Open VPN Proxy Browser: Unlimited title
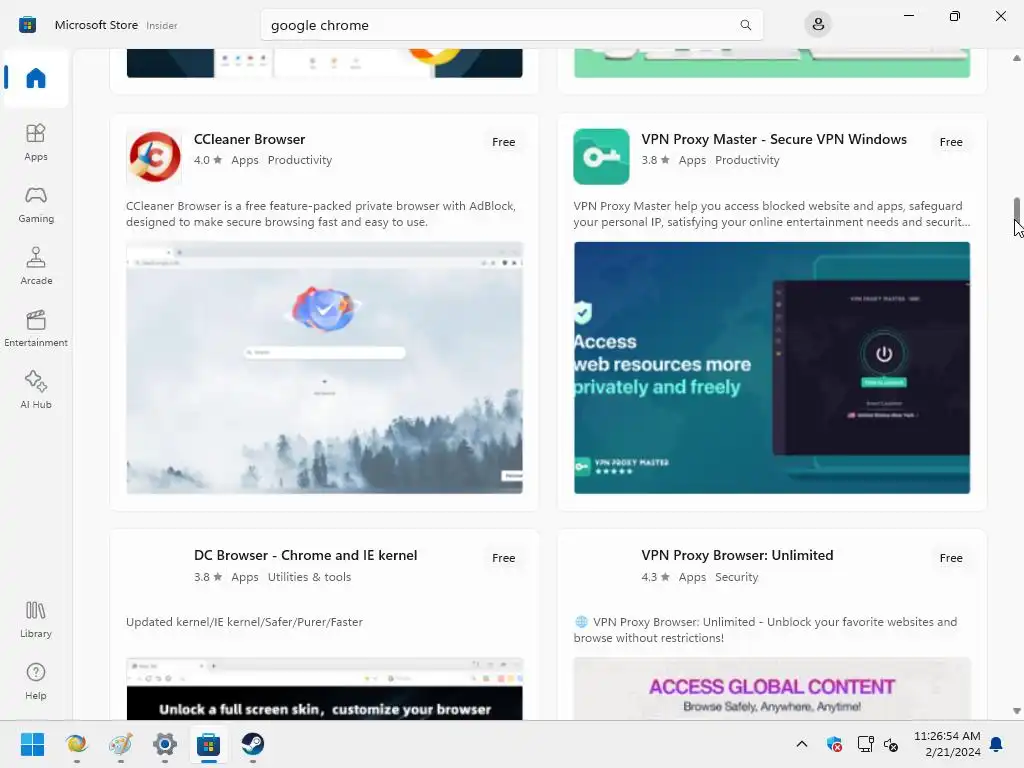Screen dimensions: 1024x768 [737, 555]
